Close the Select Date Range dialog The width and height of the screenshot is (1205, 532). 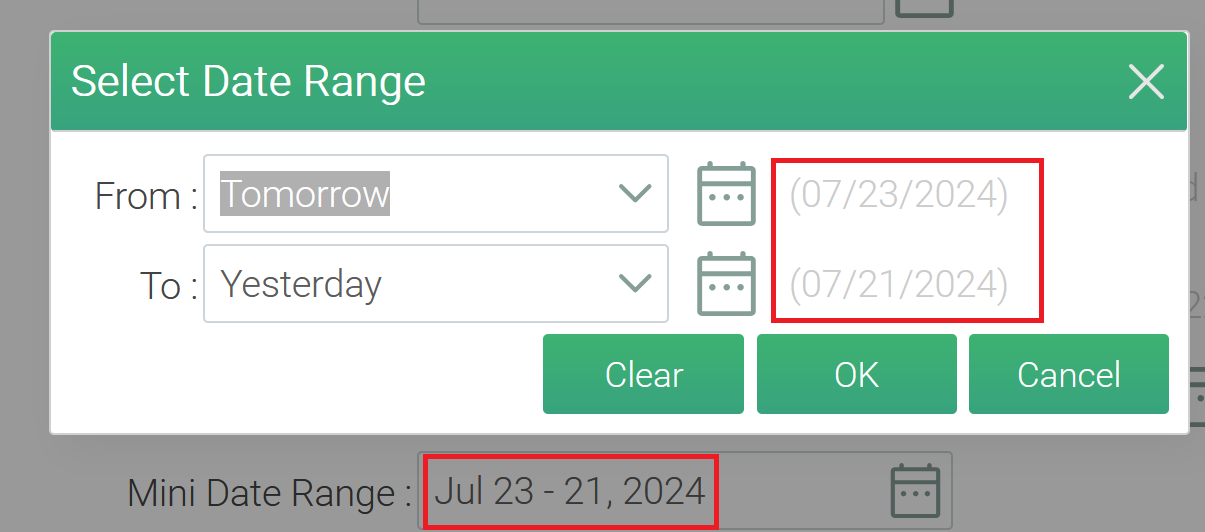coord(1145,82)
